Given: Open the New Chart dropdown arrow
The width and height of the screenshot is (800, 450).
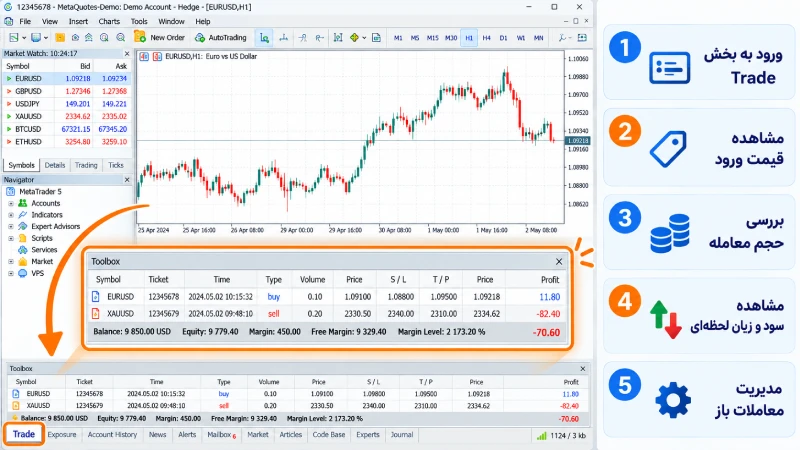Looking at the screenshot, I should click(23, 38).
